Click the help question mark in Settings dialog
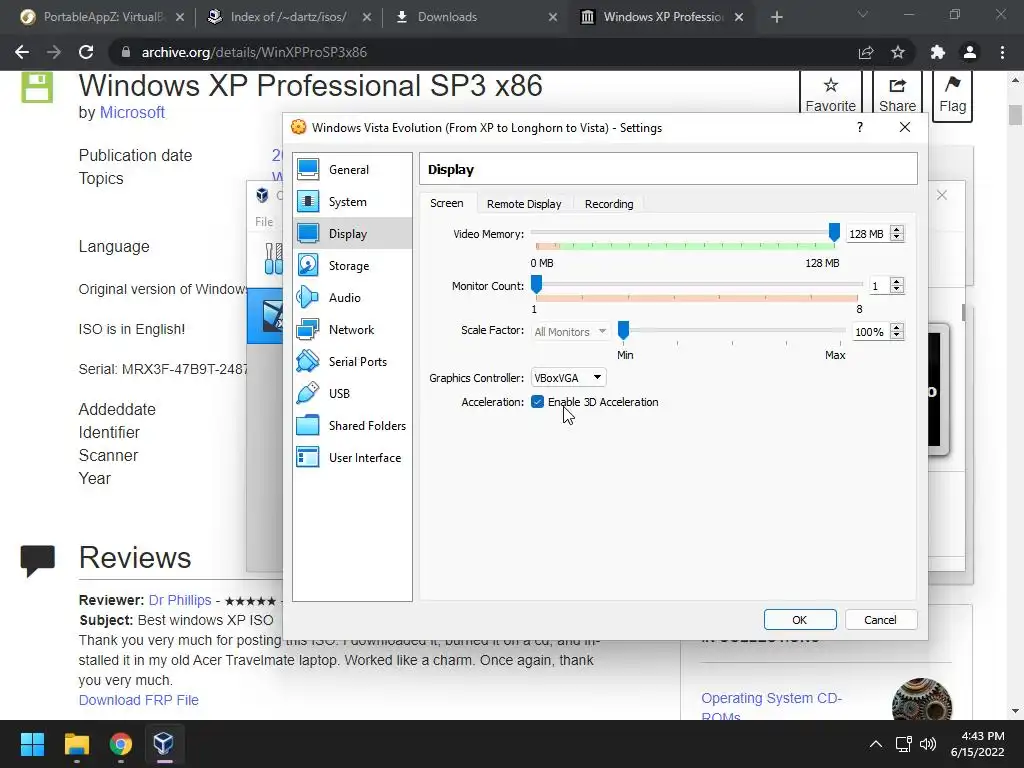The image size is (1024, 768). pyautogui.click(x=859, y=127)
